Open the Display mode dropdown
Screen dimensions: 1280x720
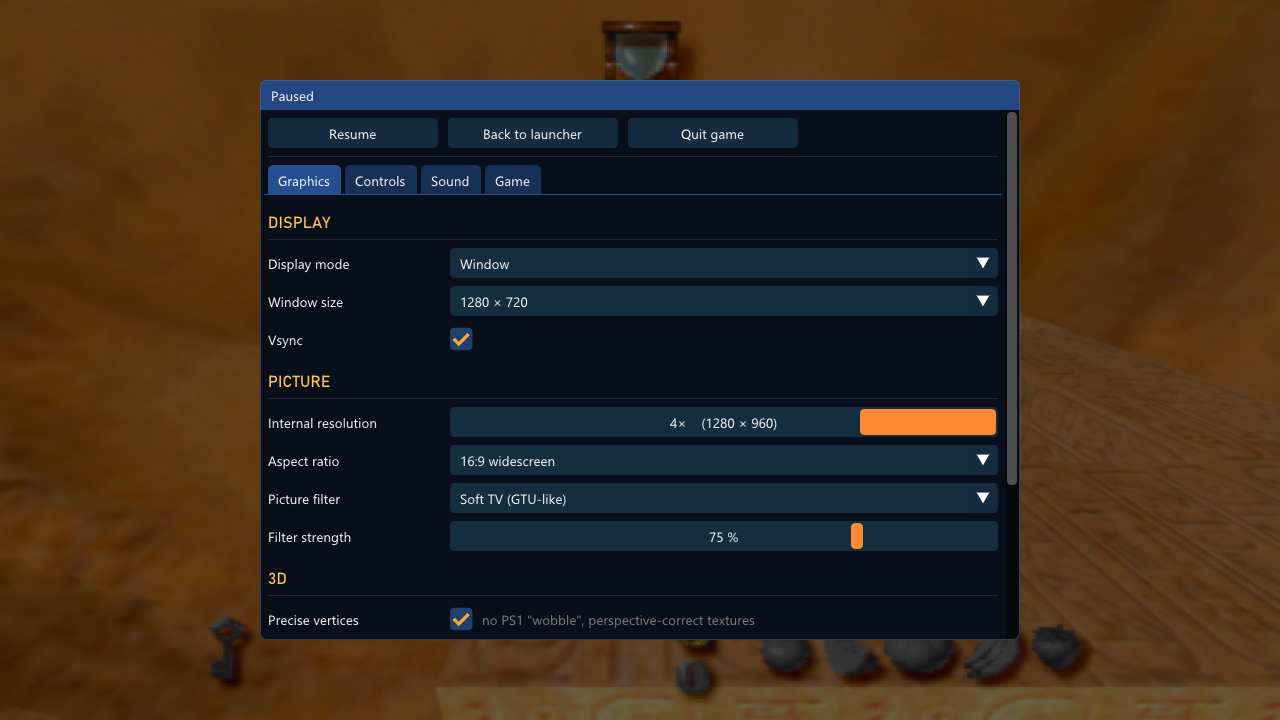pos(724,263)
